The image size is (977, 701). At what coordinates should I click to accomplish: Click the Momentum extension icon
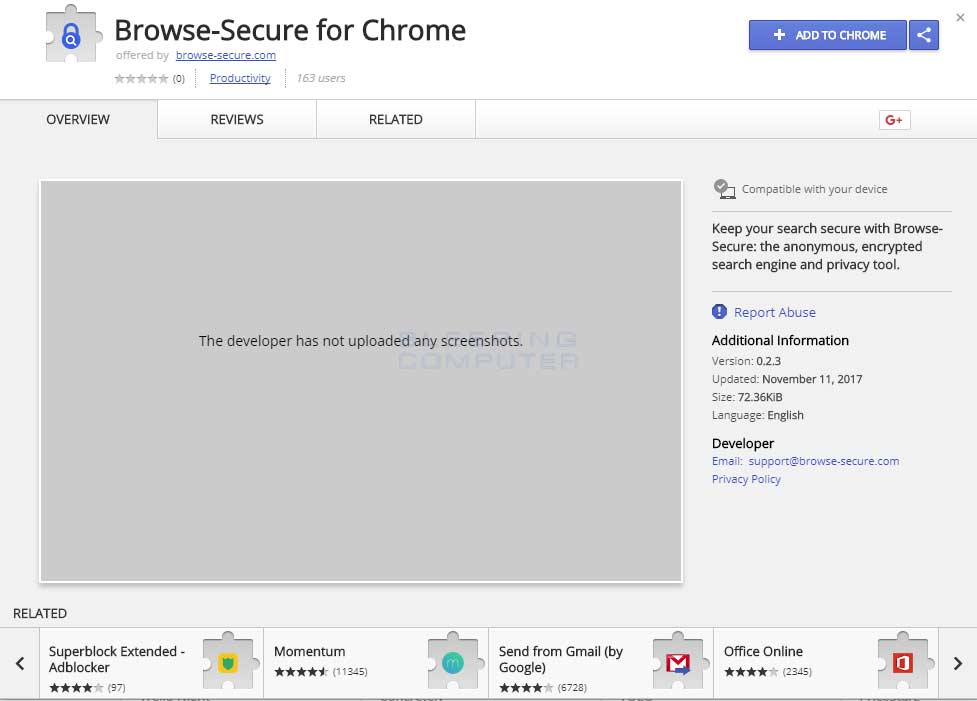[x=453, y=662]
